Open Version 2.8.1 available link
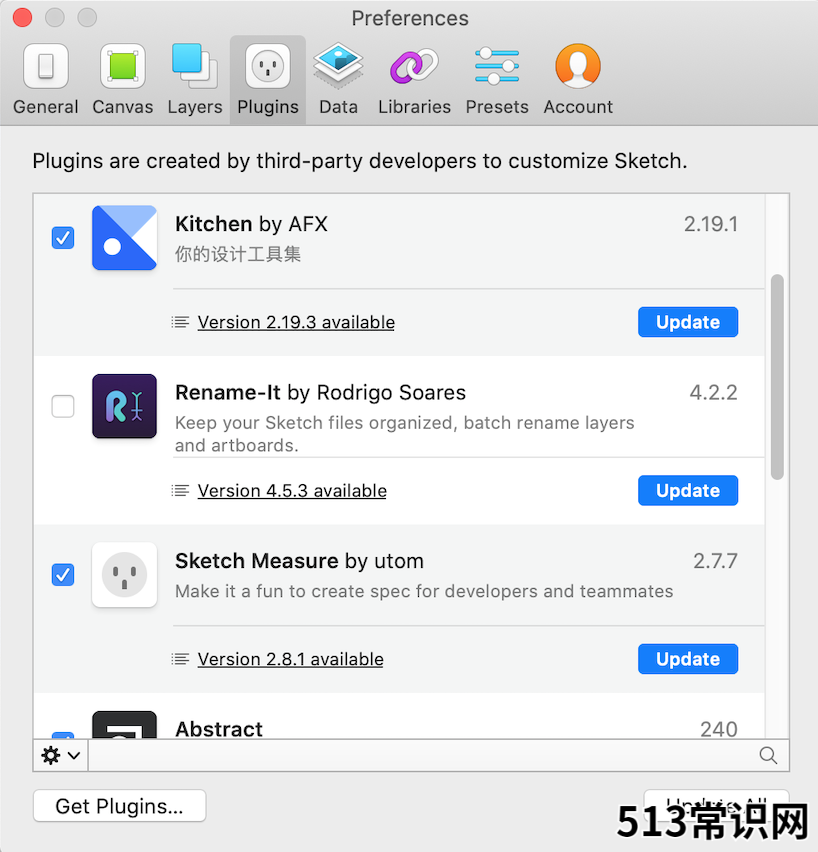The image size is (818, 852). 290,659
